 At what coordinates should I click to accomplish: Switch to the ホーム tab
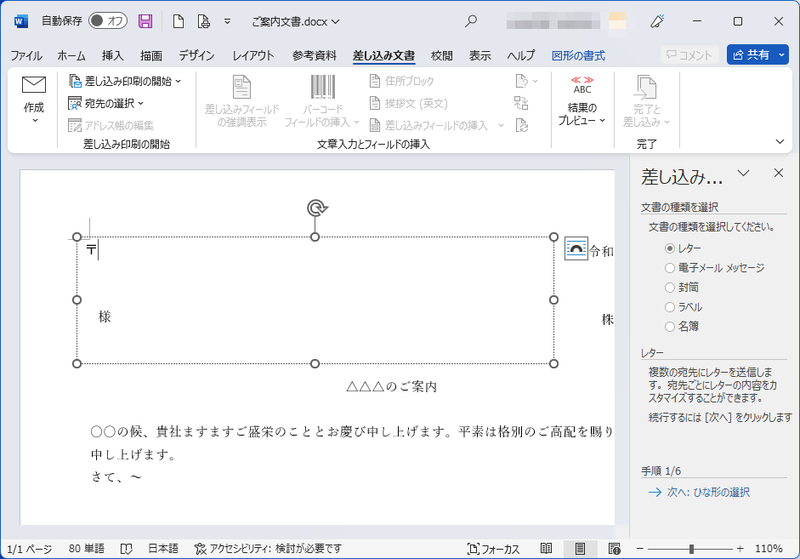point(71,55)
